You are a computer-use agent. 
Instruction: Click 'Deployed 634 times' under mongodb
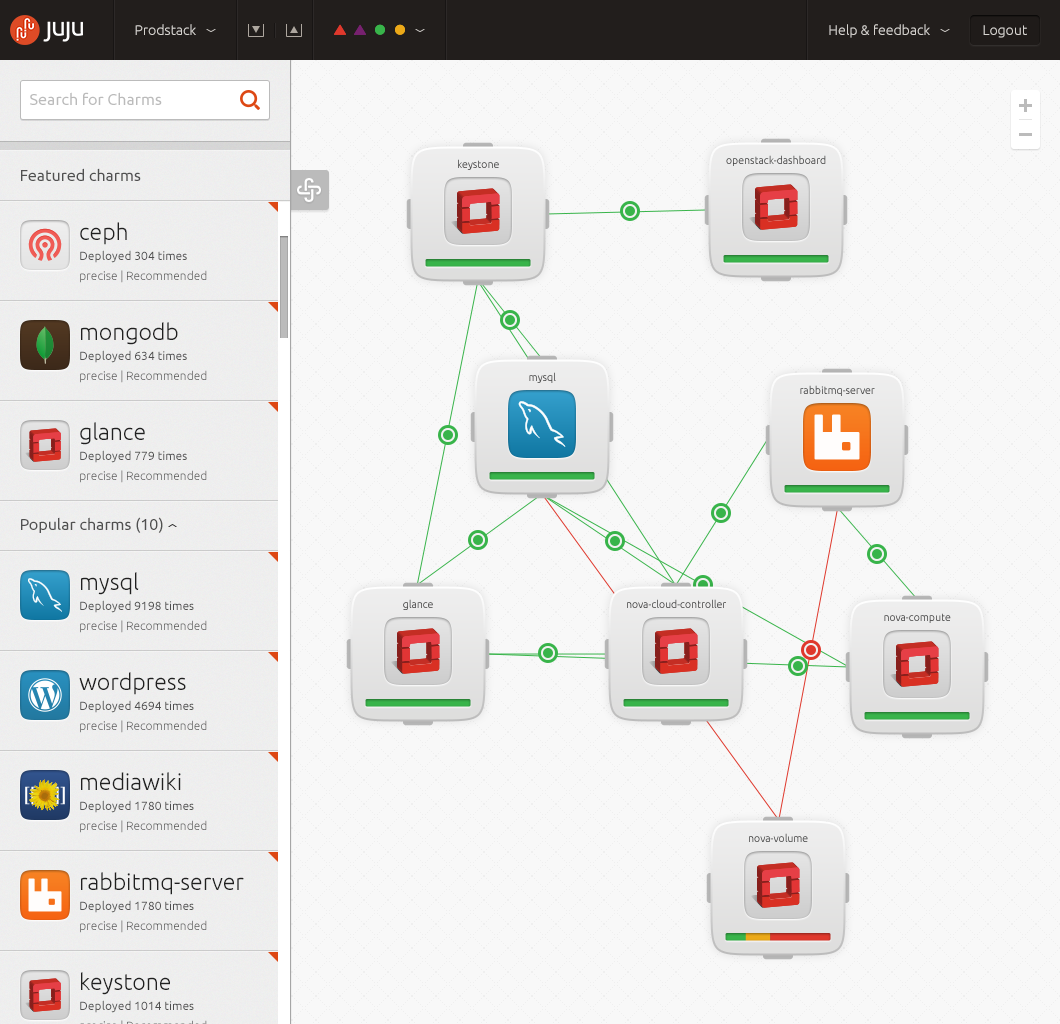[133, 356]
